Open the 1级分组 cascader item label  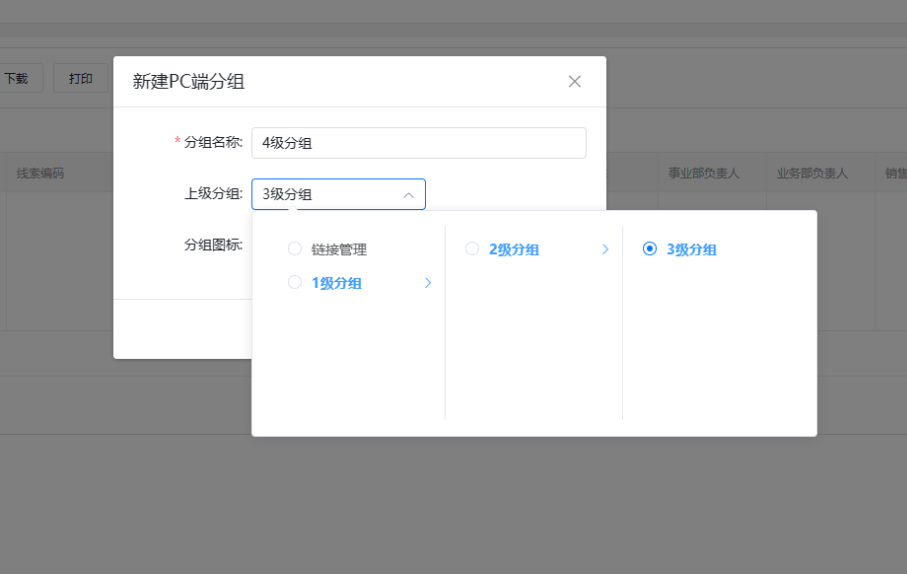(337, 283)
